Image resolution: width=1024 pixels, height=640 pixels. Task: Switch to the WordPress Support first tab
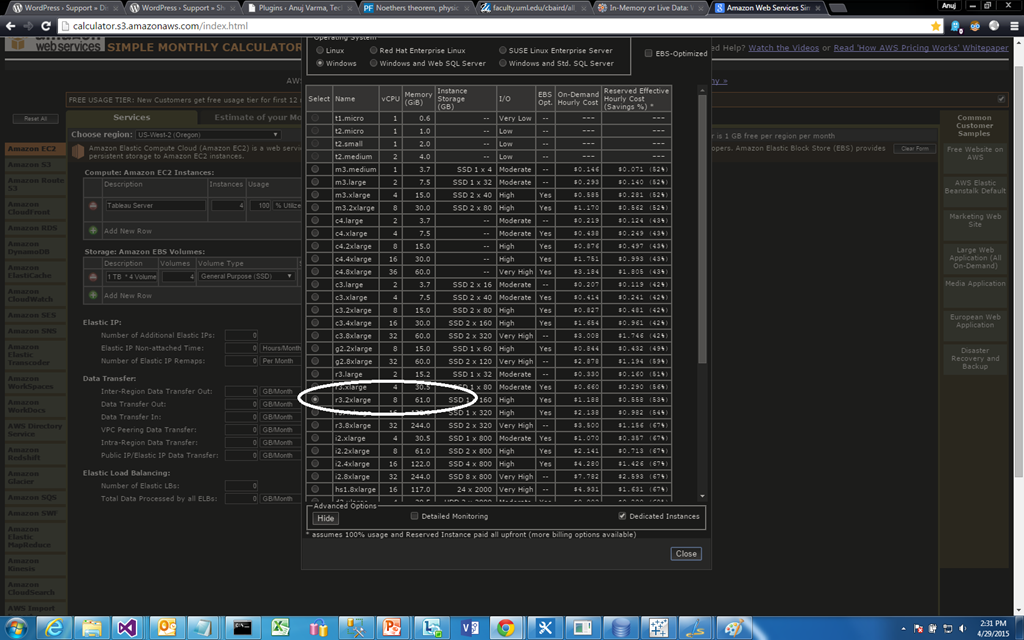pyautogui.click(x=63, y=8)
